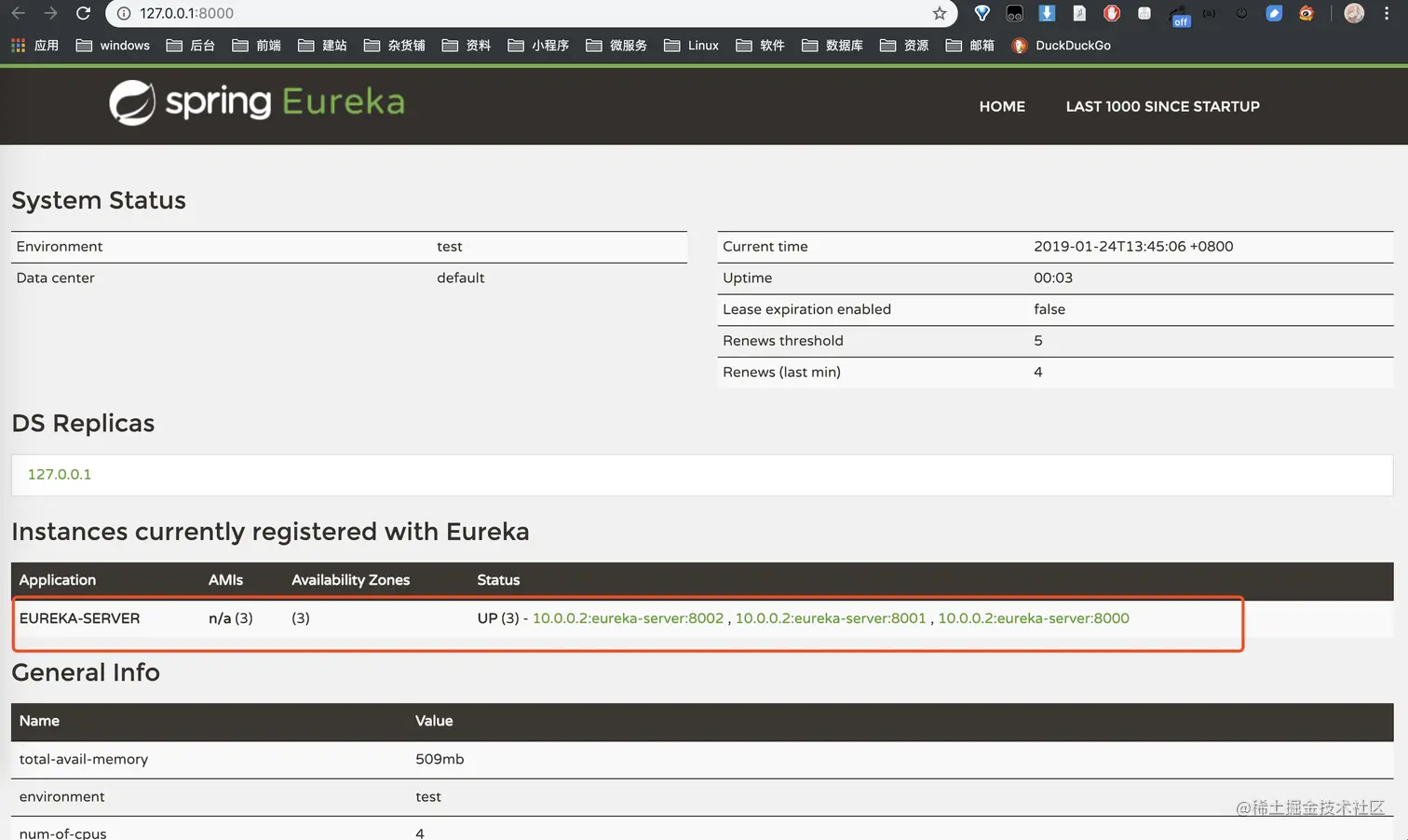Select the Renews threshold value 5
The height and width of the screenshot is (840, 1408).
[x=1038, y=341]
